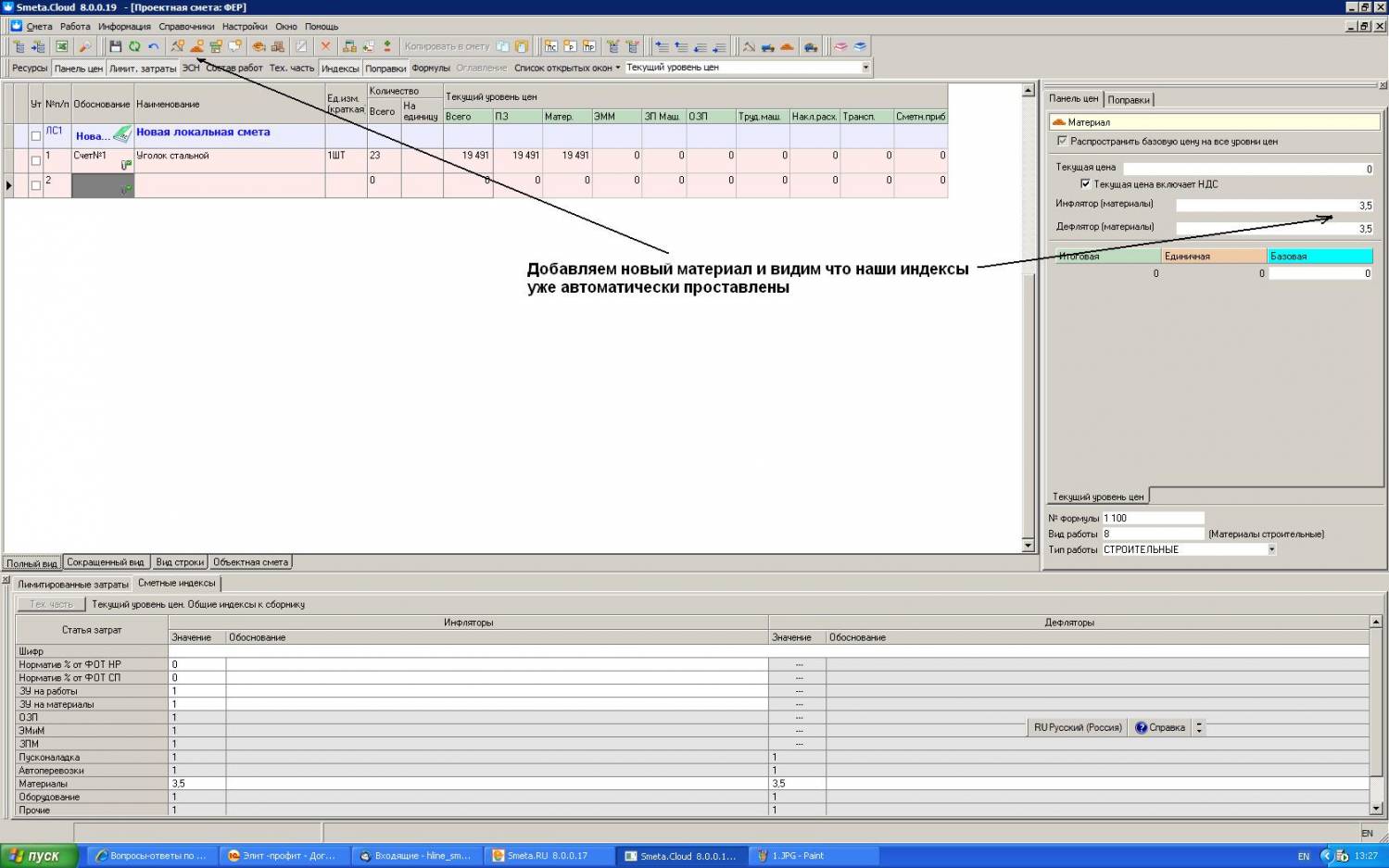1389x868 pixels.
Task: Click the 'Индексы' toolbar button
Action: click(340, 69)
